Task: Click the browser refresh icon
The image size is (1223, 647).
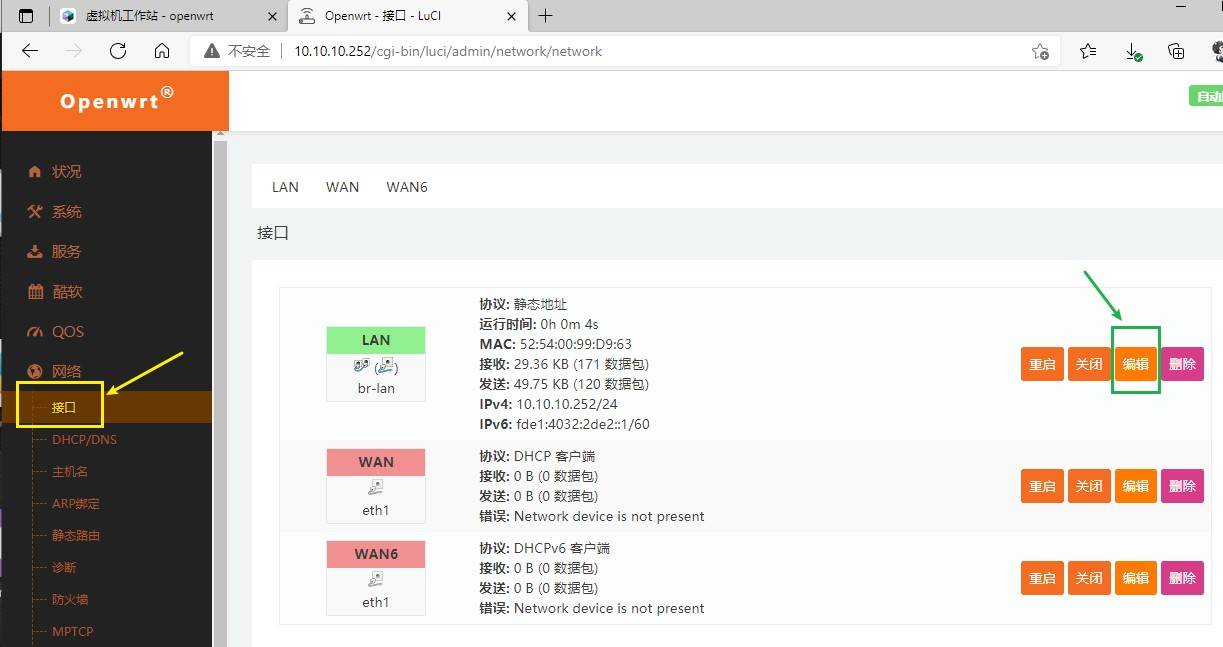Action: [x=117, y=51]
